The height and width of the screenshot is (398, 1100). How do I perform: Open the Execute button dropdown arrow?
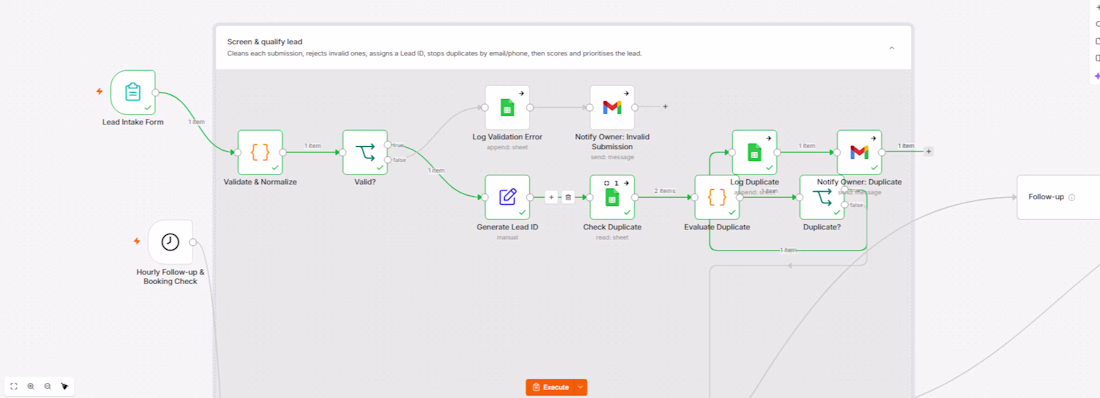(x=580, y=387)
